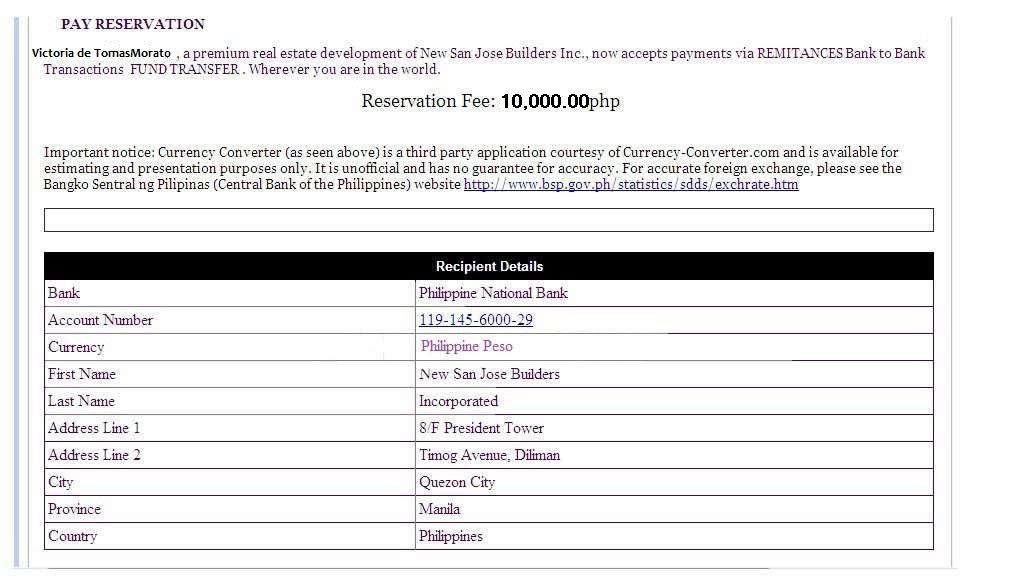The image size is (1024, 581).
Task: Click the 10,000.00 reservation fee amount
Action: (545, 101)
